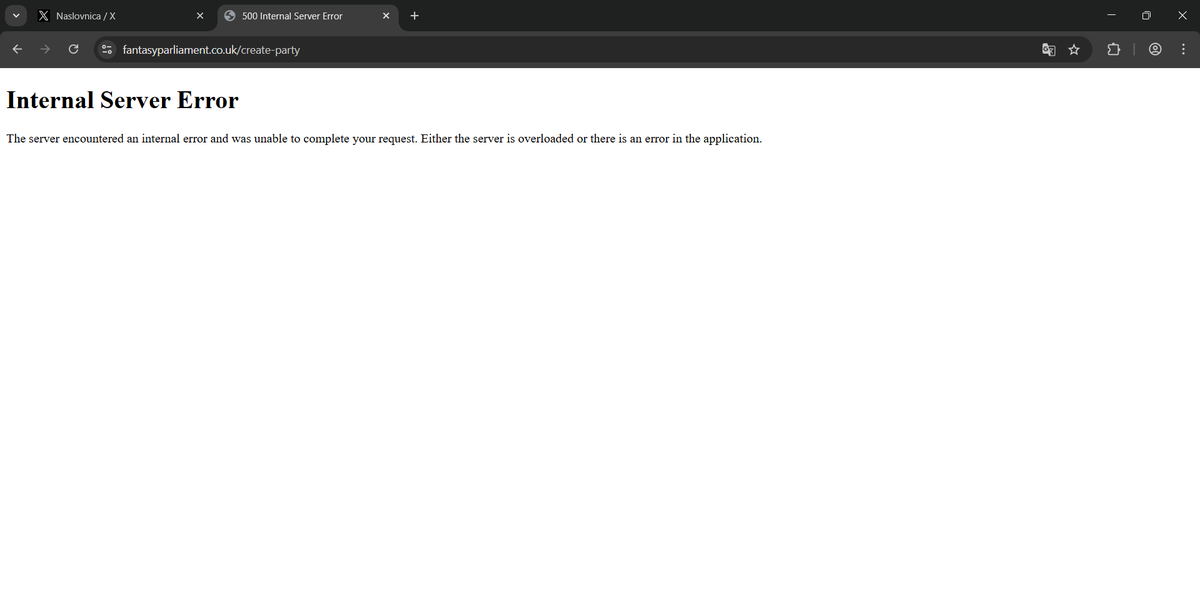Close the 500 Internal Server Error tab
Screen dimensions: 1200x590
(x=385, y=16)
